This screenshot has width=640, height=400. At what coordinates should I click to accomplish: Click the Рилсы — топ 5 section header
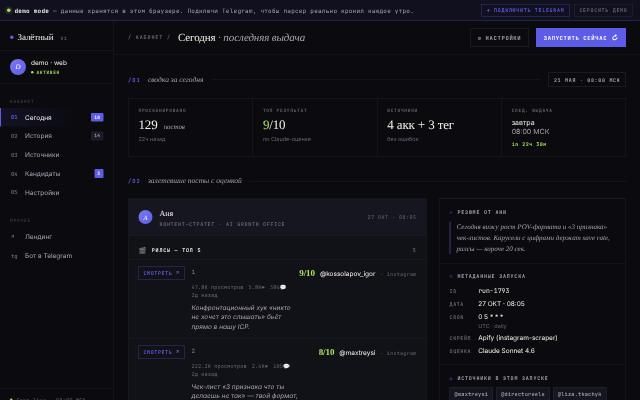tap(277, 250)
